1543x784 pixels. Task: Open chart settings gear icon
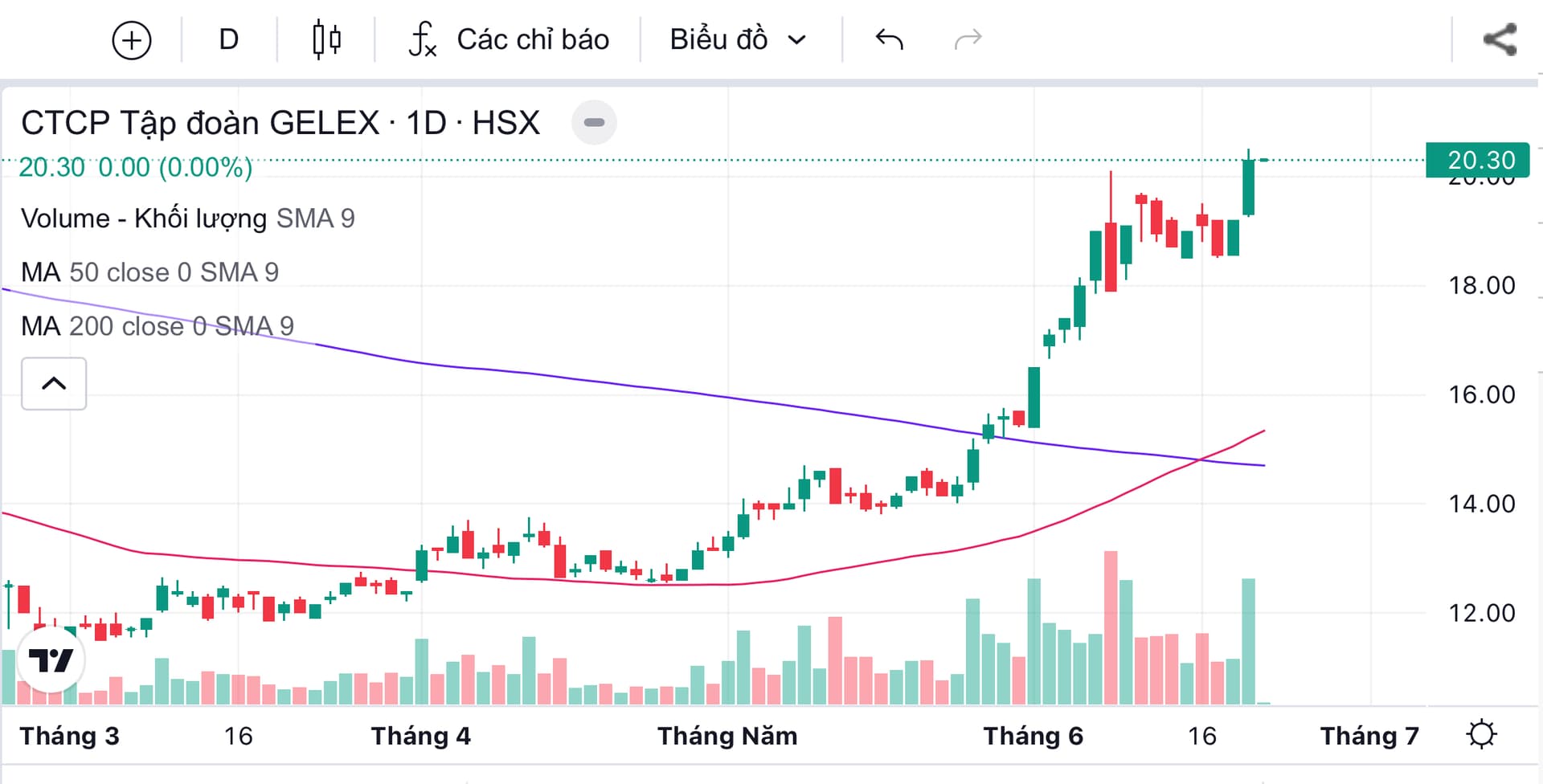(x=1481, y=734)
